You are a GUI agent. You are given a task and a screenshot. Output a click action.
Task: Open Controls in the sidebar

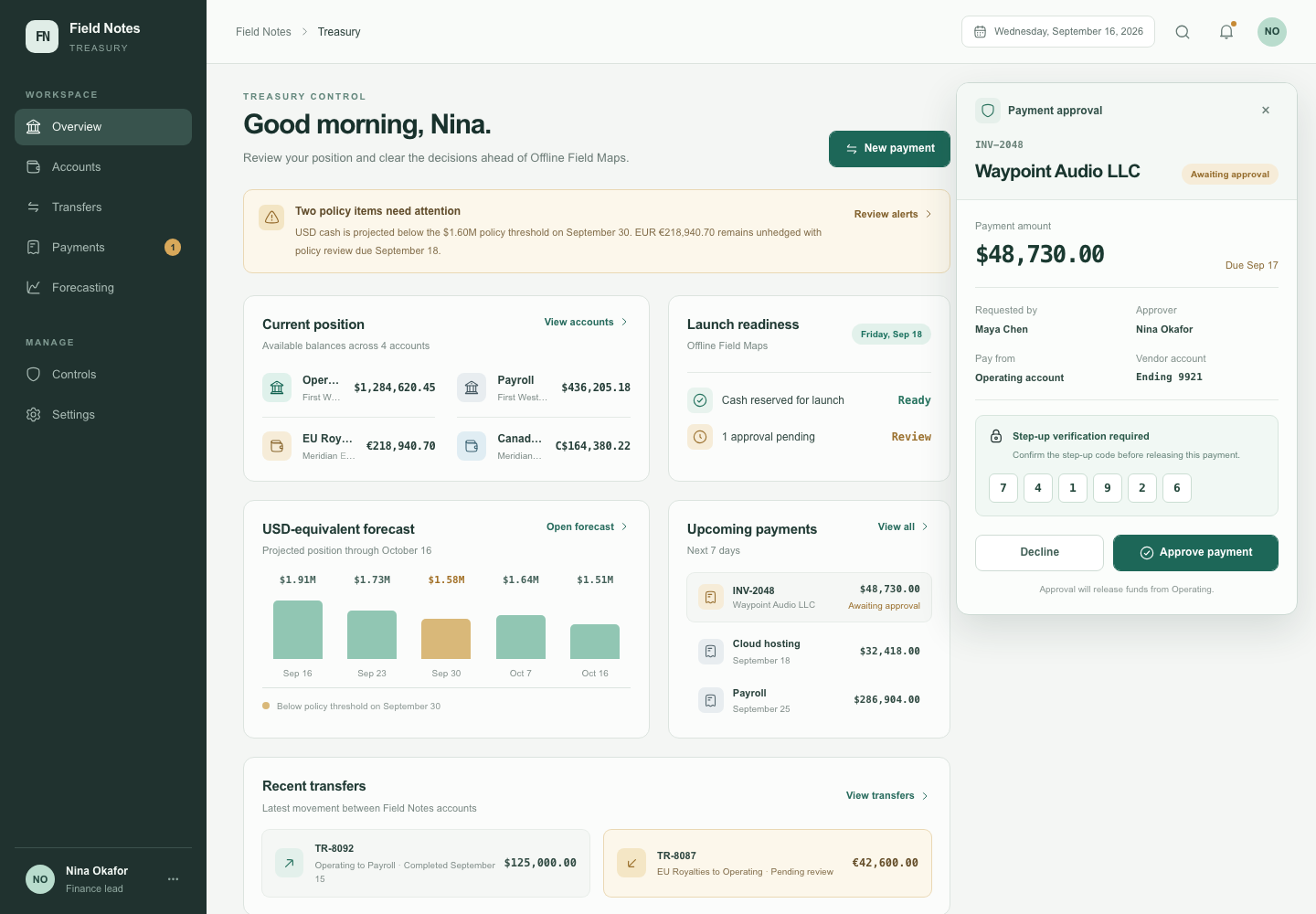click(x=103, y=375)
